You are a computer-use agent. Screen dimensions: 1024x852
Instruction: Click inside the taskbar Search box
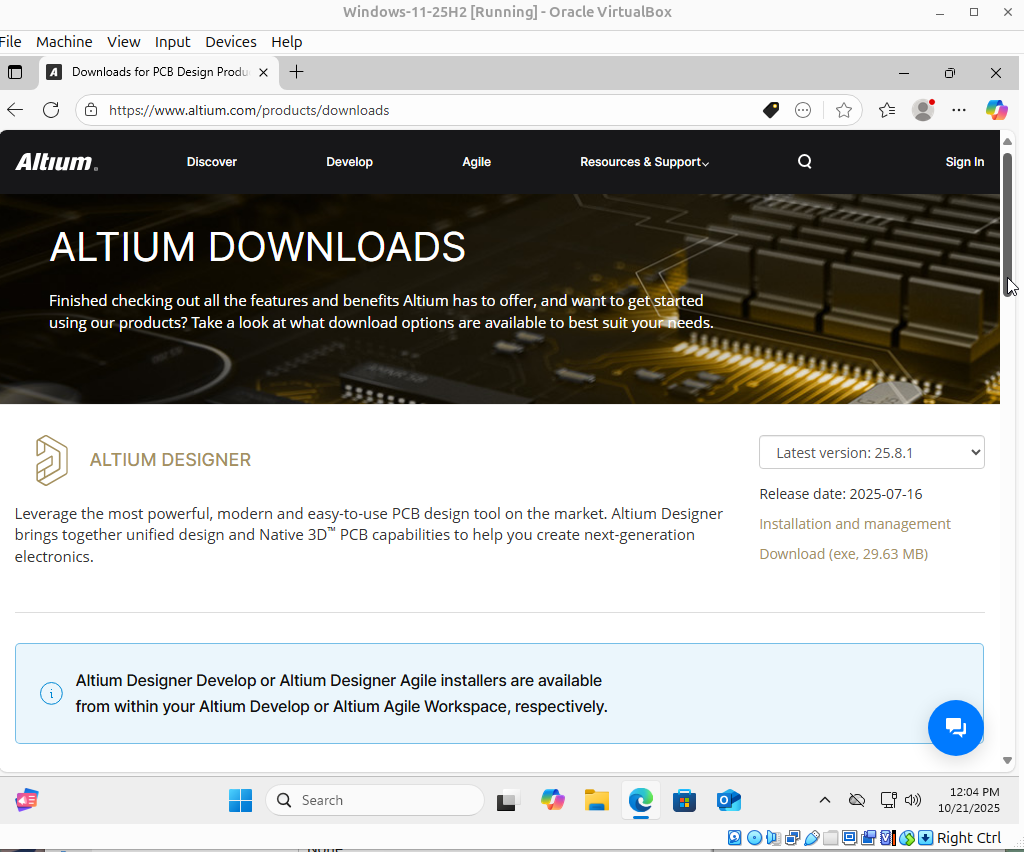coord(375,800)
